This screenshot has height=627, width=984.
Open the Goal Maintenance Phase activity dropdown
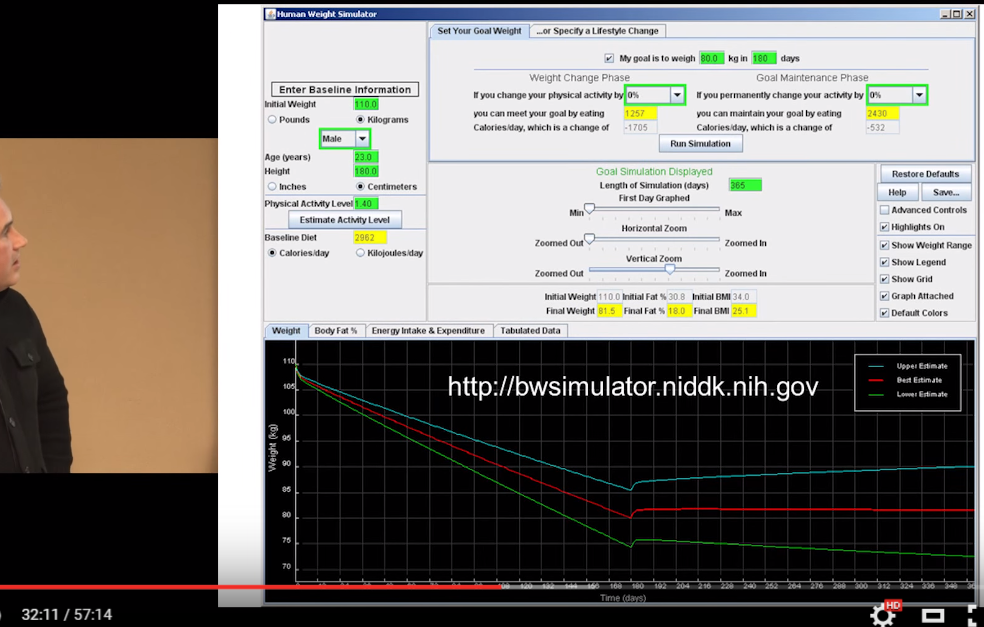pos(918,95)
